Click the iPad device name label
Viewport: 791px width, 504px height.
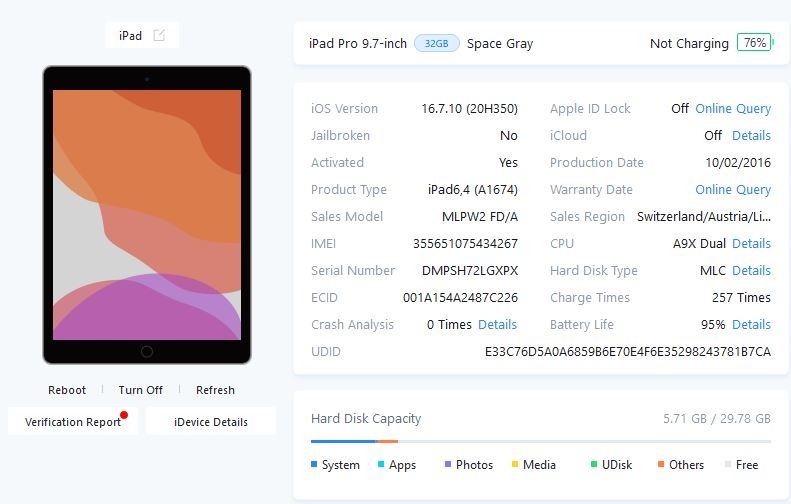coord(130,35)
